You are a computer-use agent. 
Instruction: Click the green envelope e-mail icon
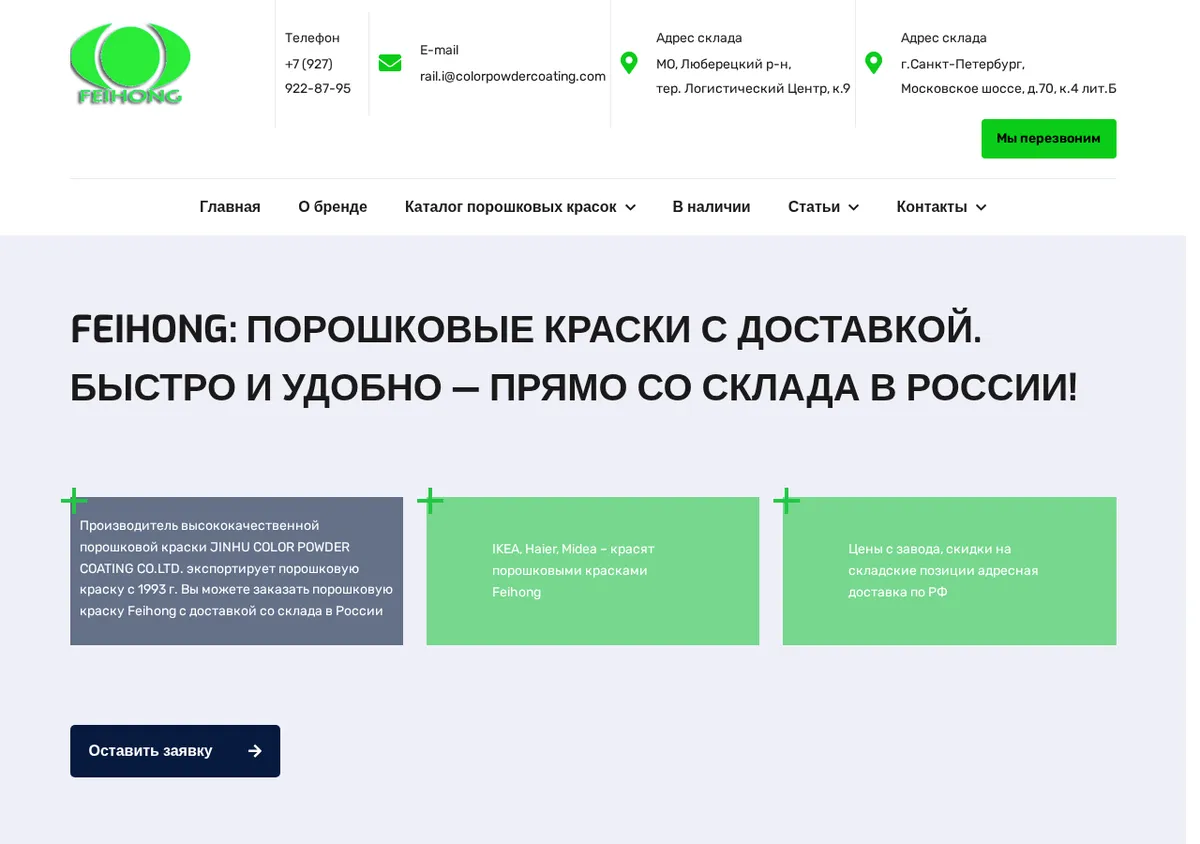click(x=390, y=63)
